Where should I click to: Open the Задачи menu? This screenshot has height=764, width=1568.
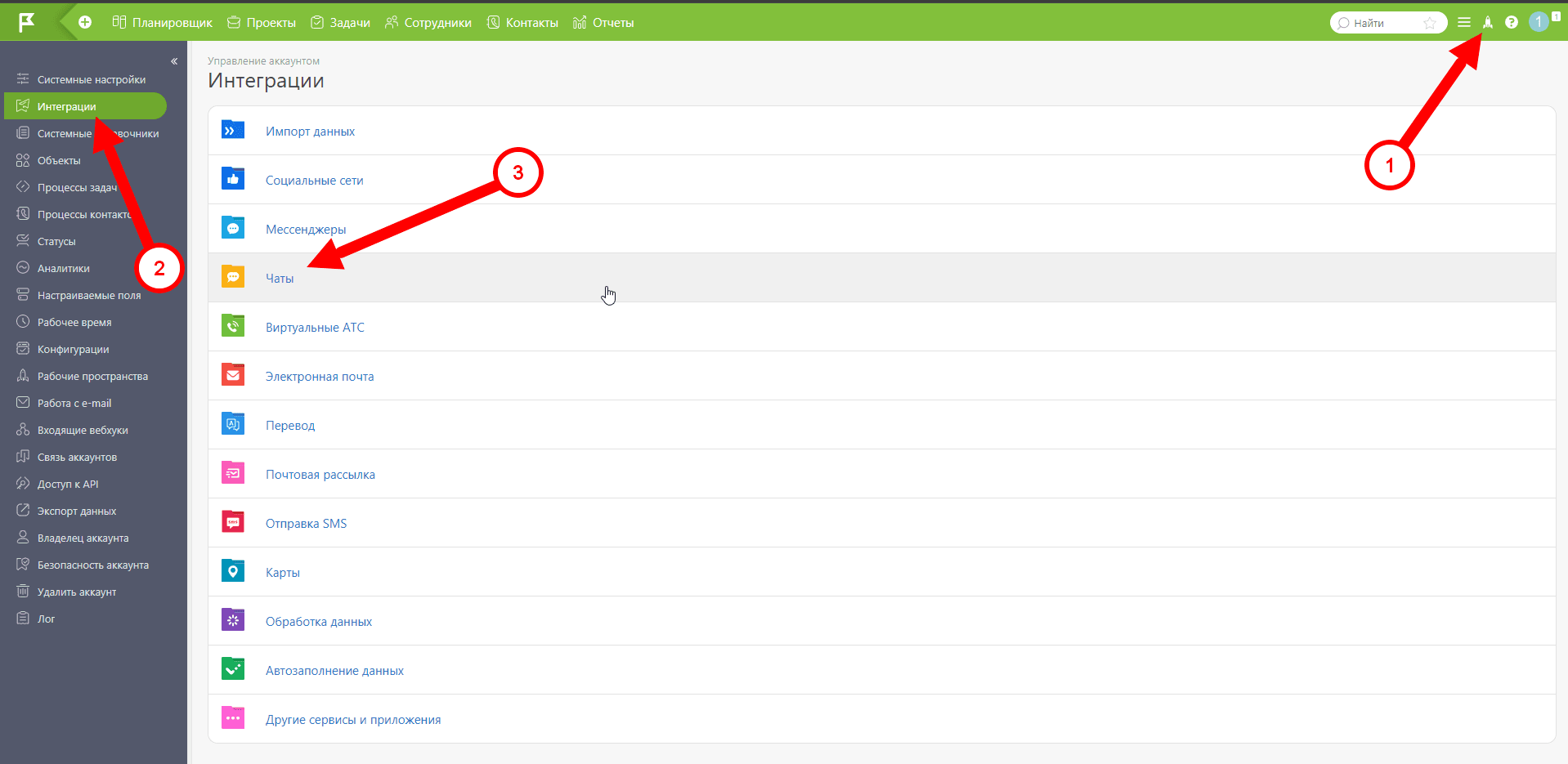341,23
